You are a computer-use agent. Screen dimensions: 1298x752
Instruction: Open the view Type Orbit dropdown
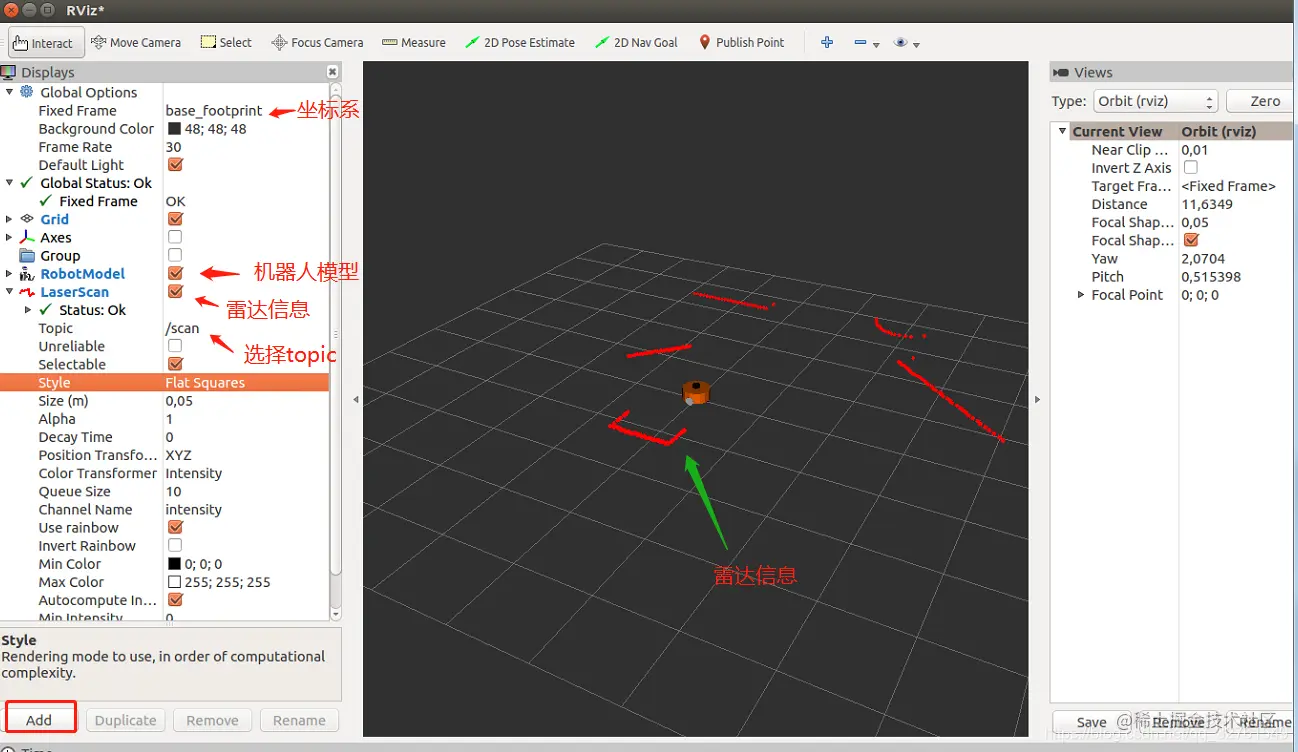coord(1155,101)
